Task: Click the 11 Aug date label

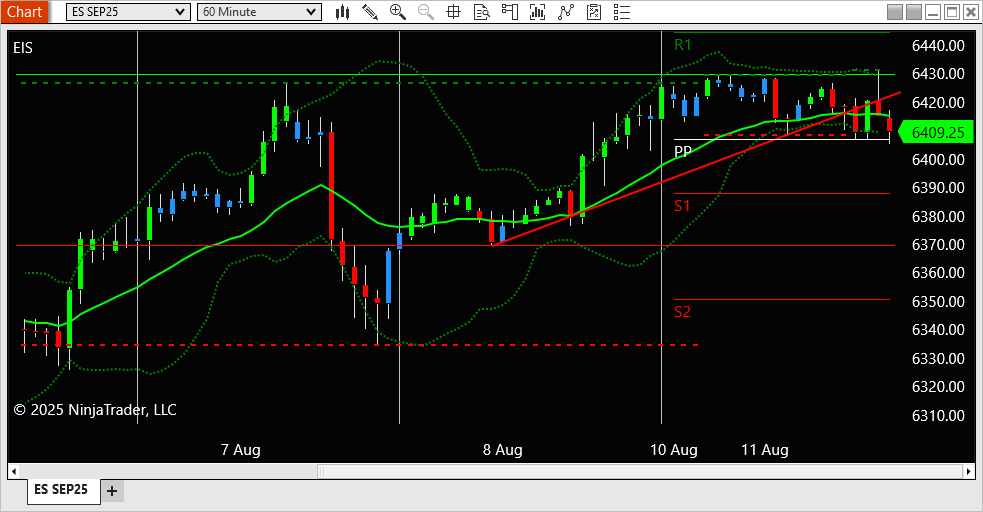Action: 765,450
